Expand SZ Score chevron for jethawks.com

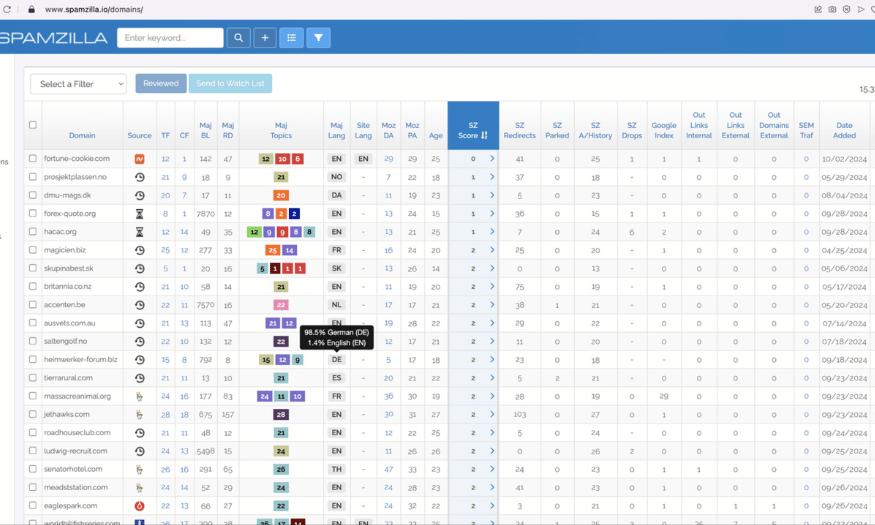(492, 414)
